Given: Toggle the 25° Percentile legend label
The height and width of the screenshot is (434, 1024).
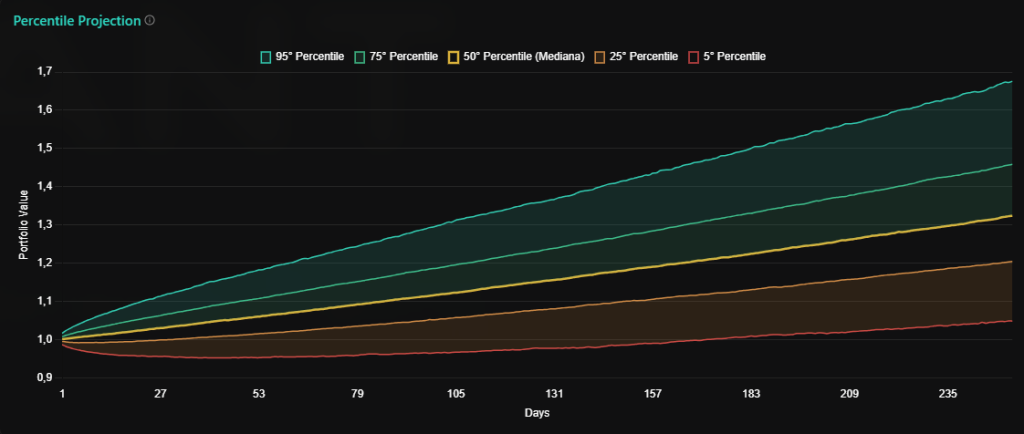Looking at the screenshot, I should 645,57.
